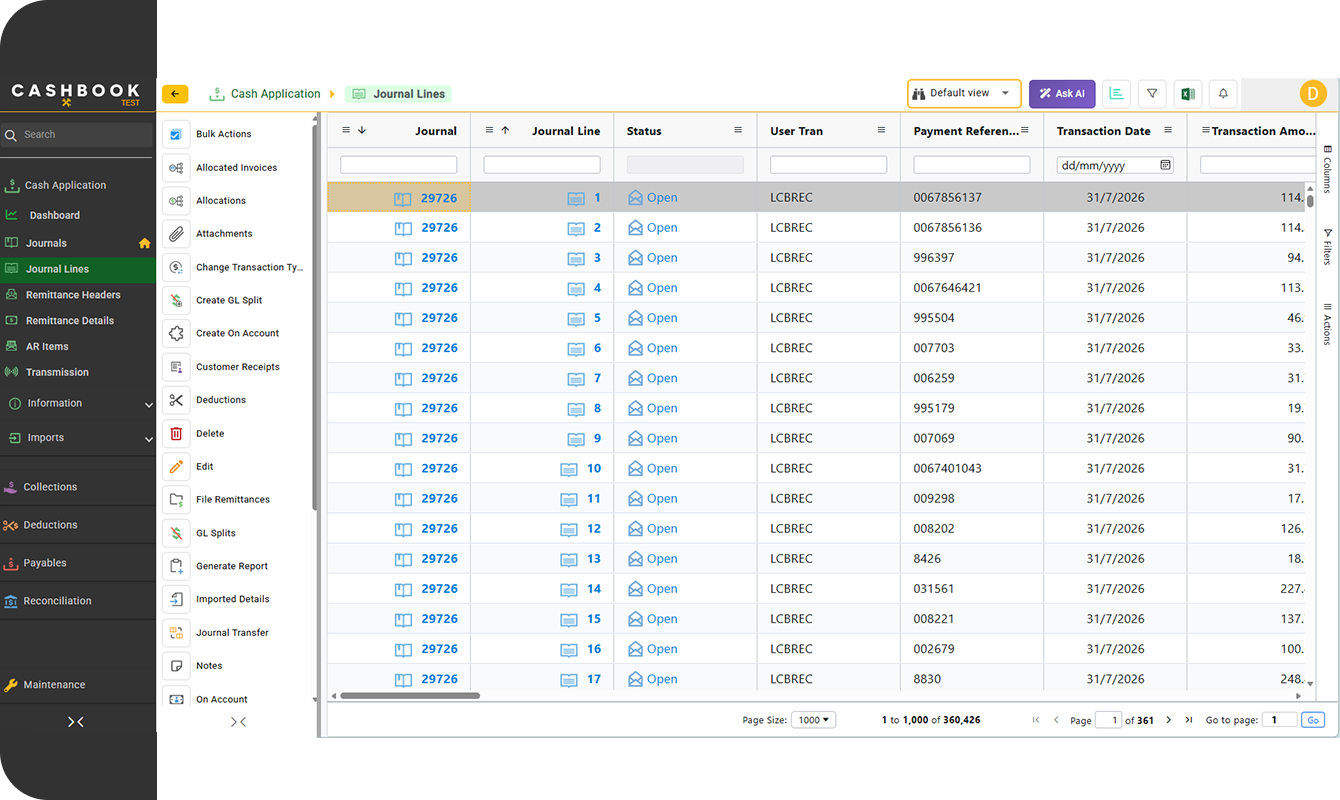Open the Page Size 1000 dropdown
Screen dimensions: 1340x800
pos(813,720)
